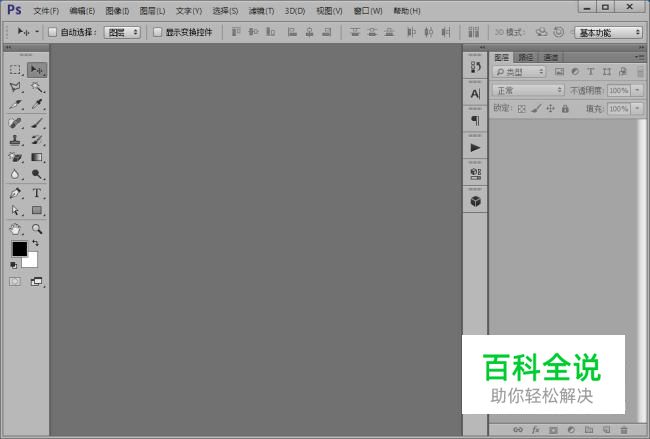The image size is (650, 439).
Task: Open the Character panel icon
Action: (475, 94)
